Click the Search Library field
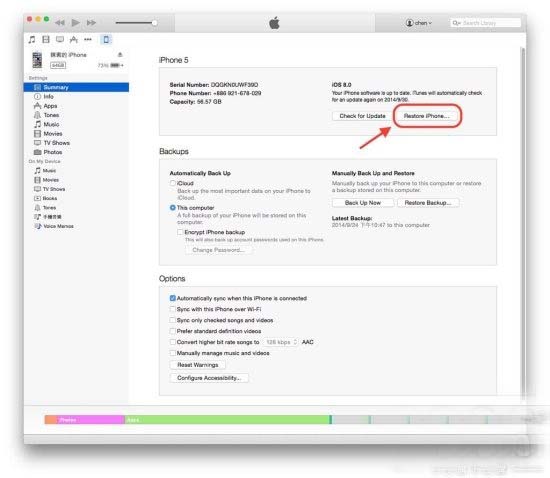This screenshot has width=550, height=478. pyautogui.click(x=485, y=23)
